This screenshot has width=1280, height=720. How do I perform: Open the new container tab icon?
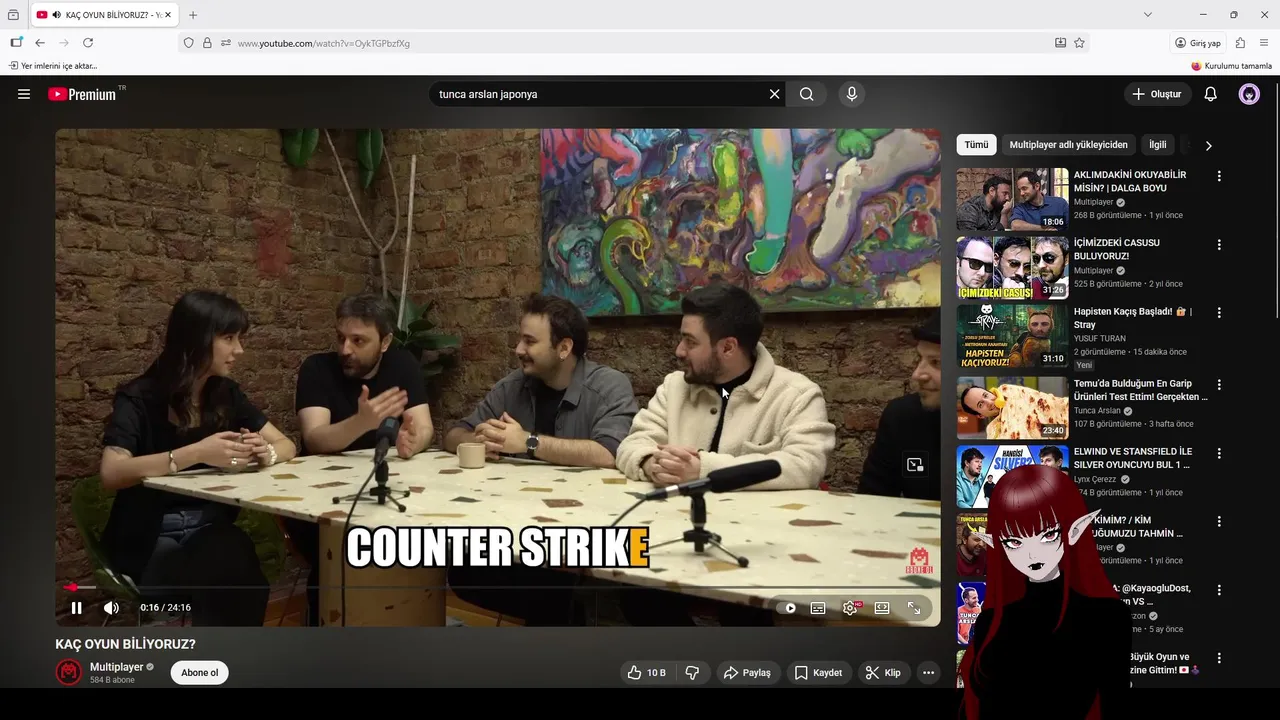coord(16,43)
